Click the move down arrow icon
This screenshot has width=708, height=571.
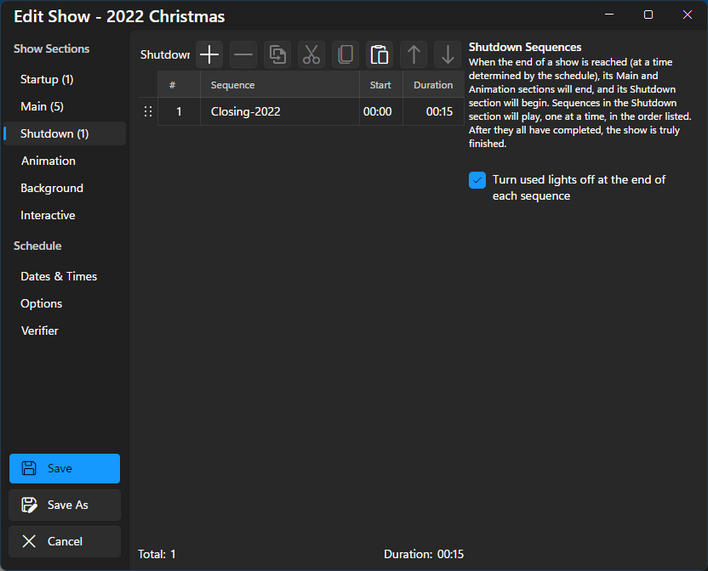[x=447, y=55]
